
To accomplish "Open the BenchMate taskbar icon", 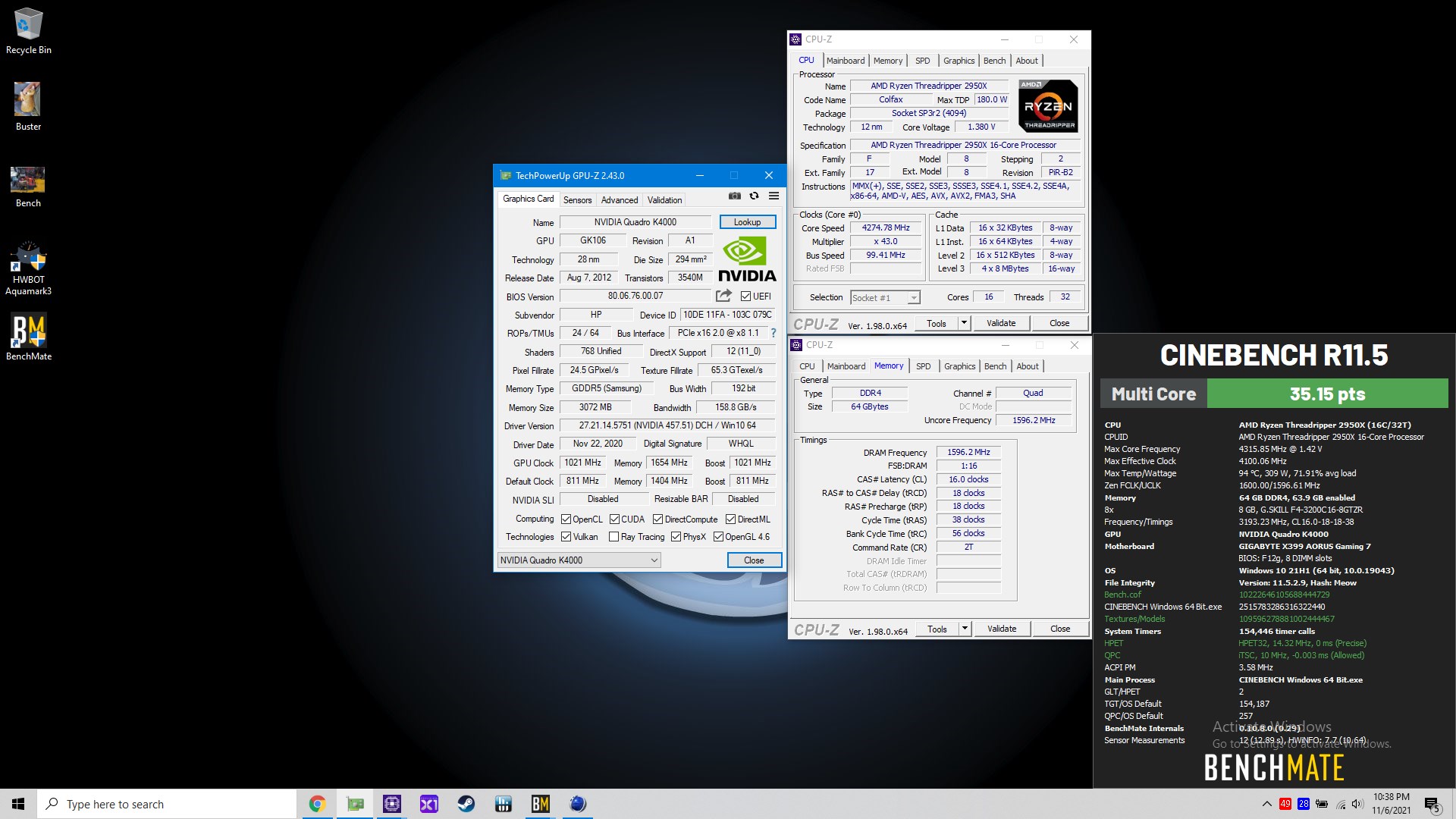I will pos(541,804).
